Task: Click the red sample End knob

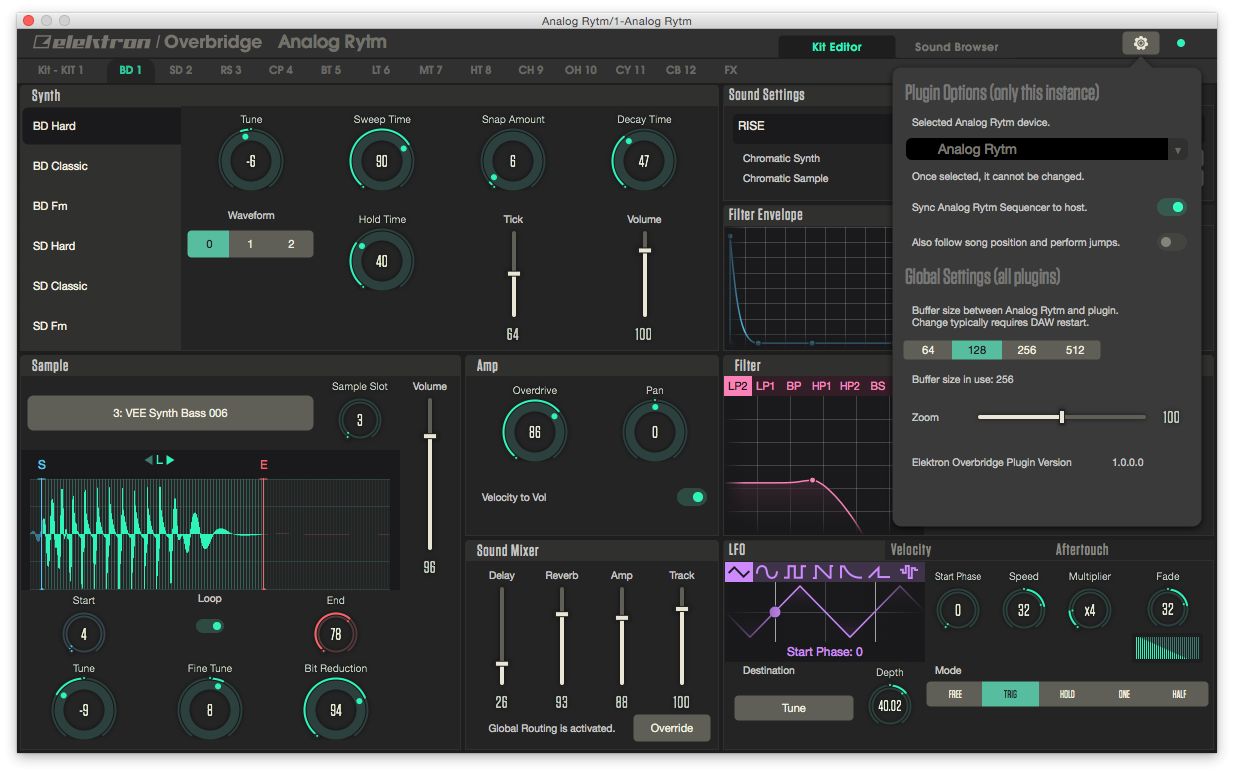Action: pos(335,634)
